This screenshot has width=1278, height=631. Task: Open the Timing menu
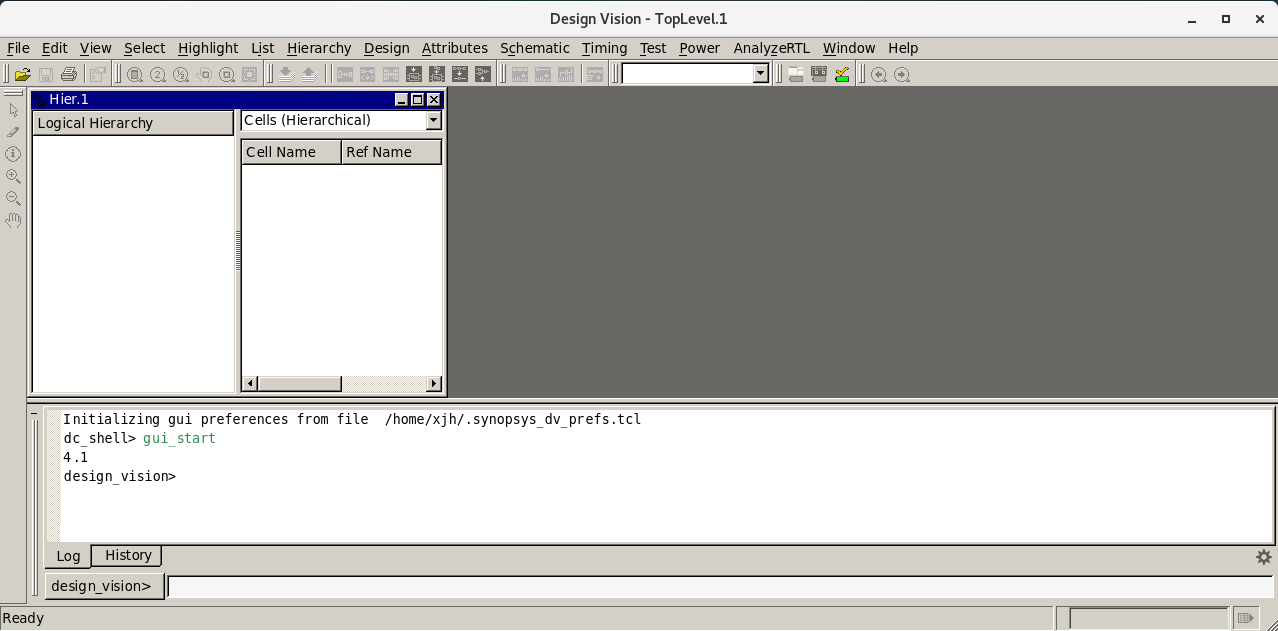point(604,48)
